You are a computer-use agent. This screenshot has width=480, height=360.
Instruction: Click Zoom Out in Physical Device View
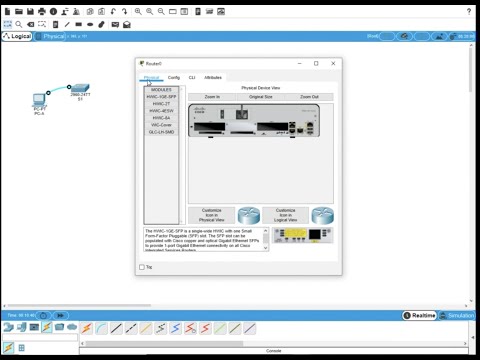coord(309,97)
